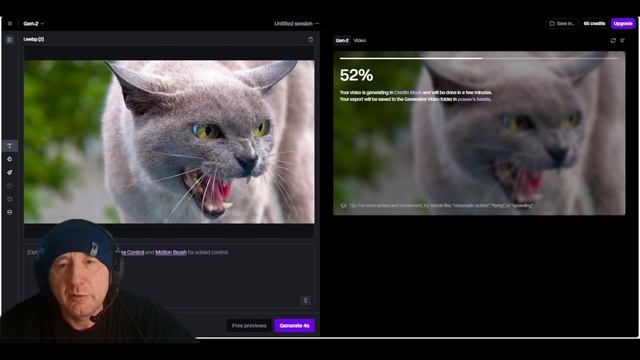The height and width of the screenshot is (360, 640).
Task: Select the input cat image thumbnail
Action: click(x=169, y=142)
